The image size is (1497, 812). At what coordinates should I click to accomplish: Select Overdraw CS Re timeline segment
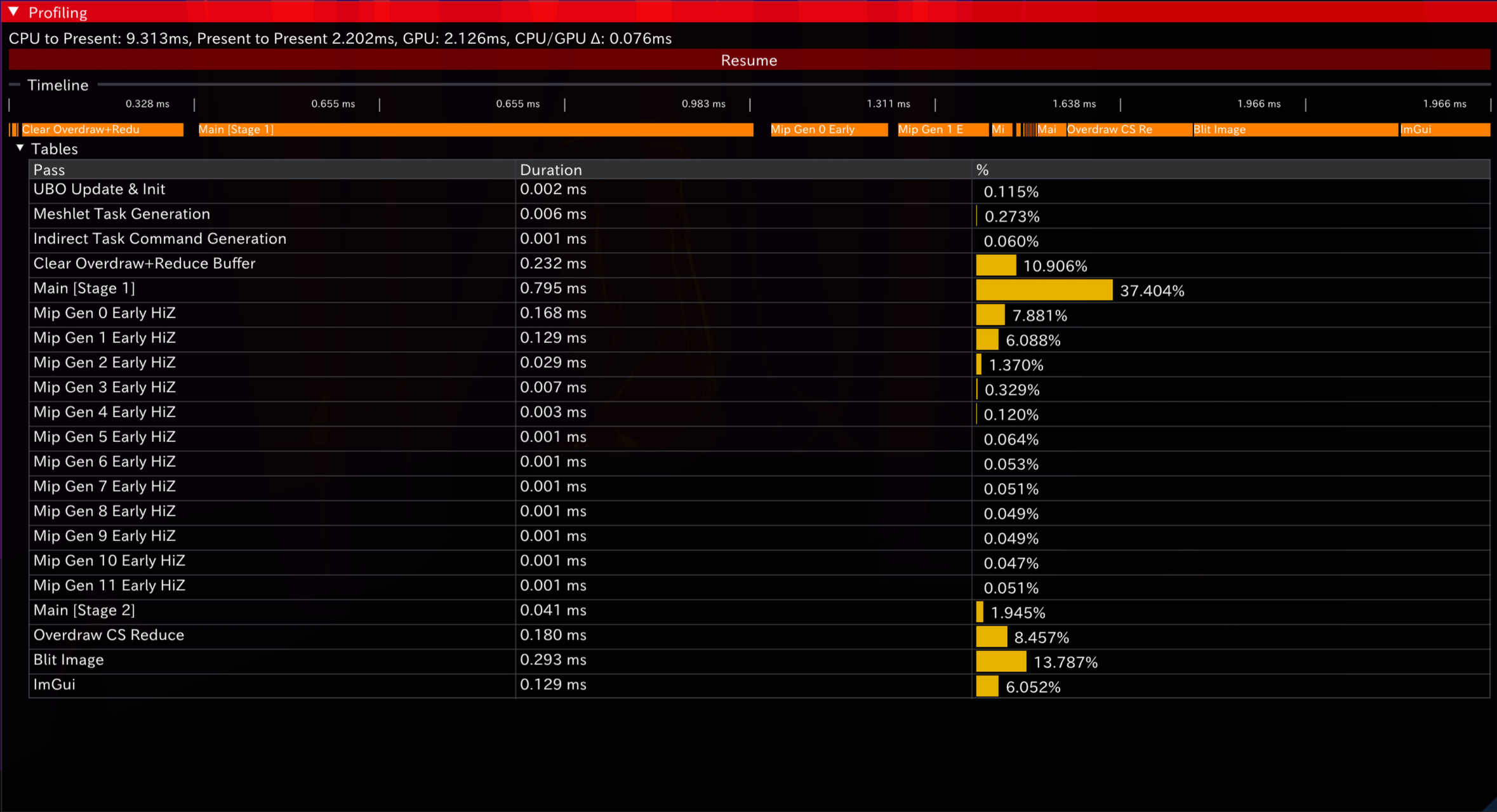pyautogui.click(x=1129, y=130)
